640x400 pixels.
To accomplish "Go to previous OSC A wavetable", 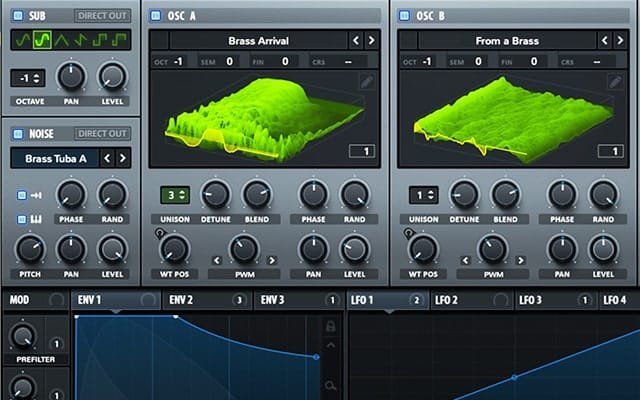I will (356, 40).
